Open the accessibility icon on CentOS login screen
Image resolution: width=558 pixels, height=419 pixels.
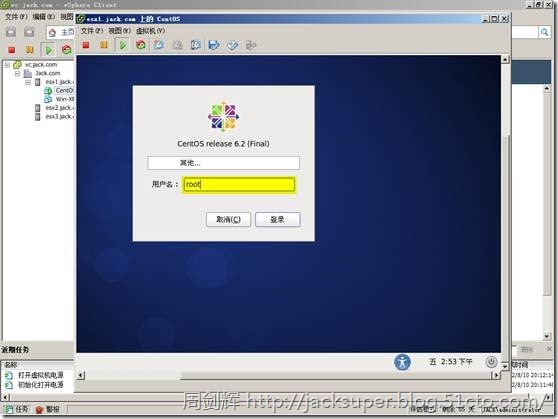pos(402,362)
